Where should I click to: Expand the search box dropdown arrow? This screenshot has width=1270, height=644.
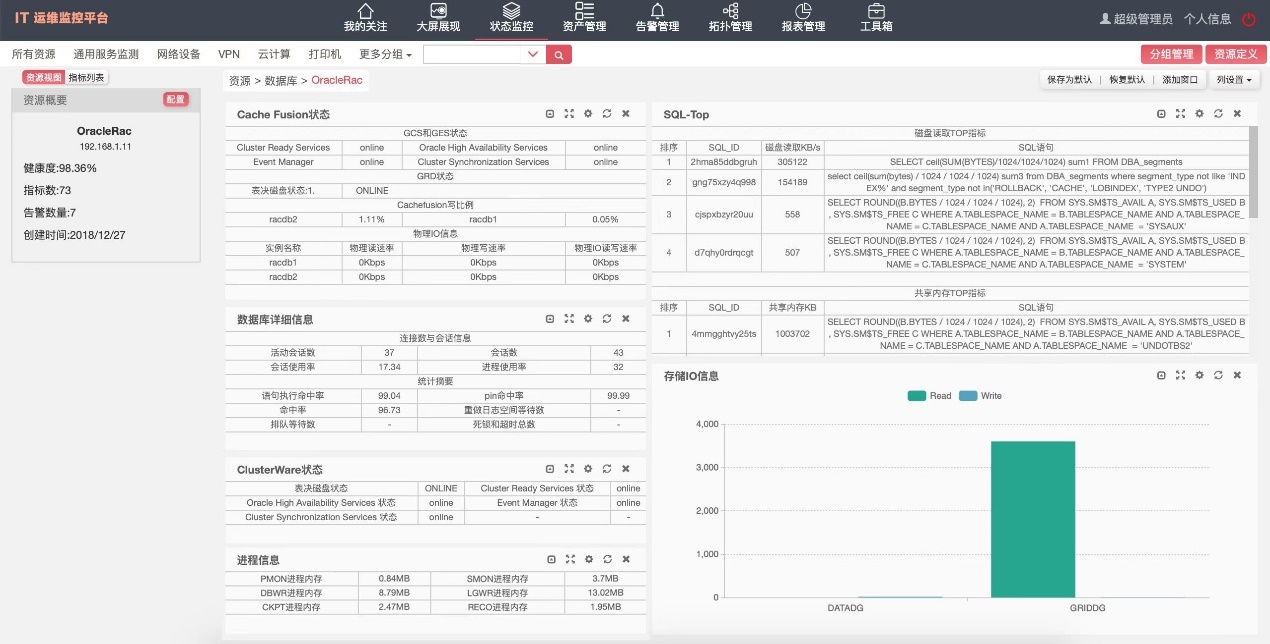[x=532, y=54]
